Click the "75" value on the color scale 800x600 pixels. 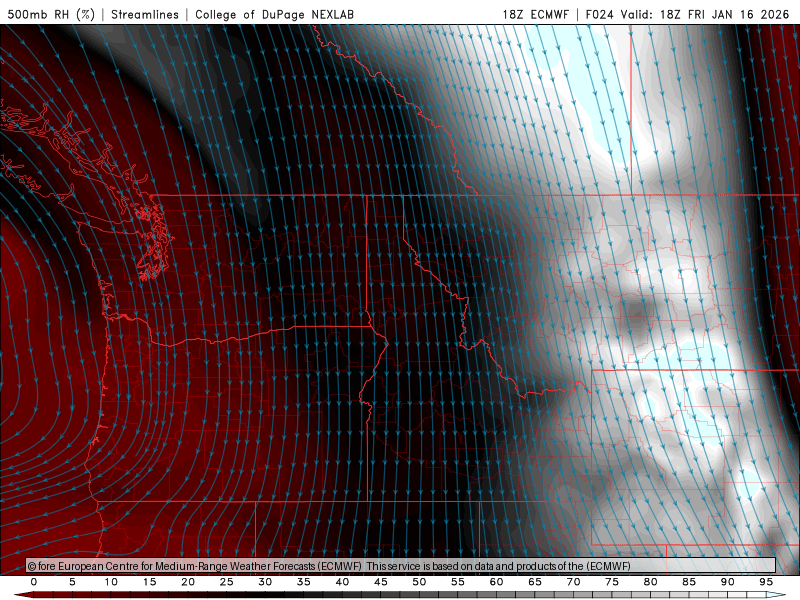tap(612, 582)
